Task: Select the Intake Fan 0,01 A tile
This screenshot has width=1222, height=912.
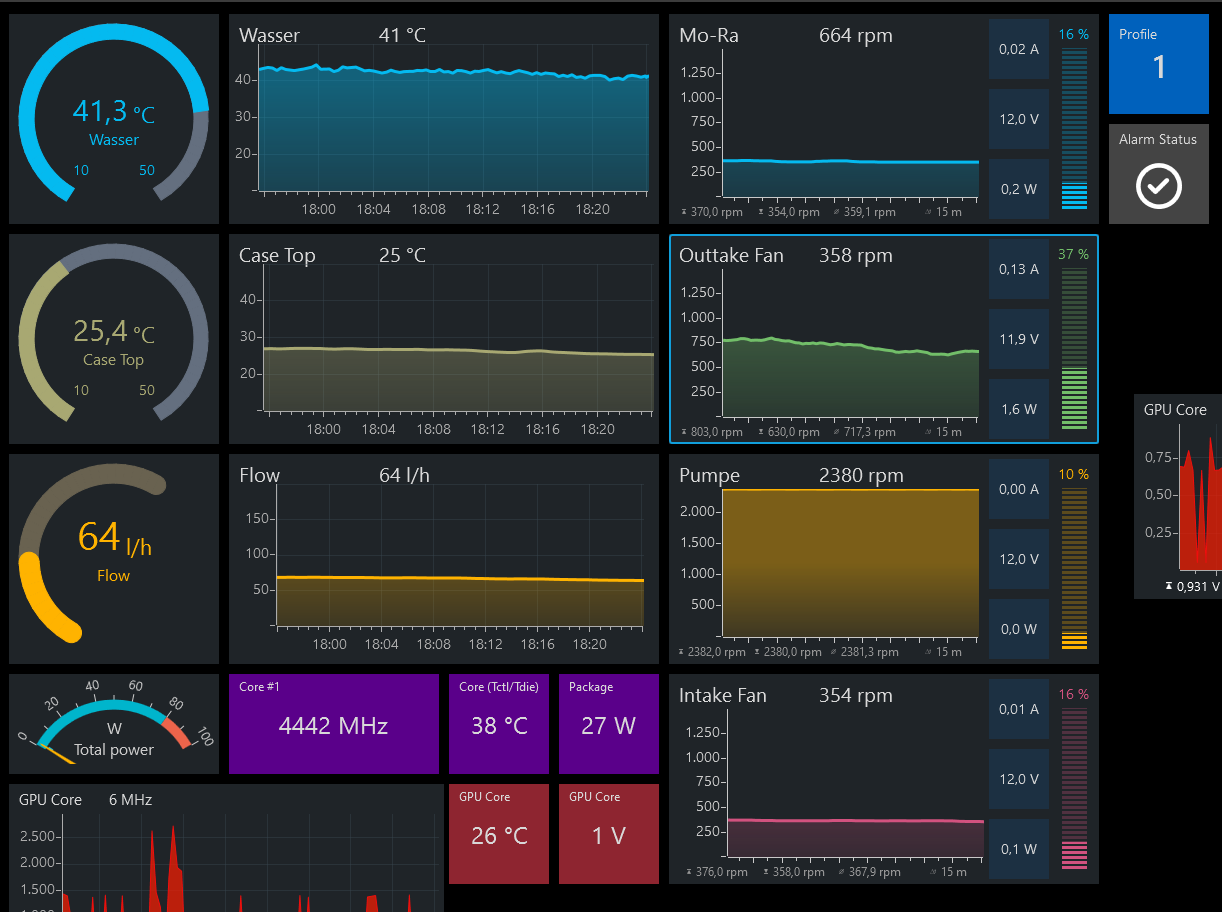Action: click(x=1019, y=709)
